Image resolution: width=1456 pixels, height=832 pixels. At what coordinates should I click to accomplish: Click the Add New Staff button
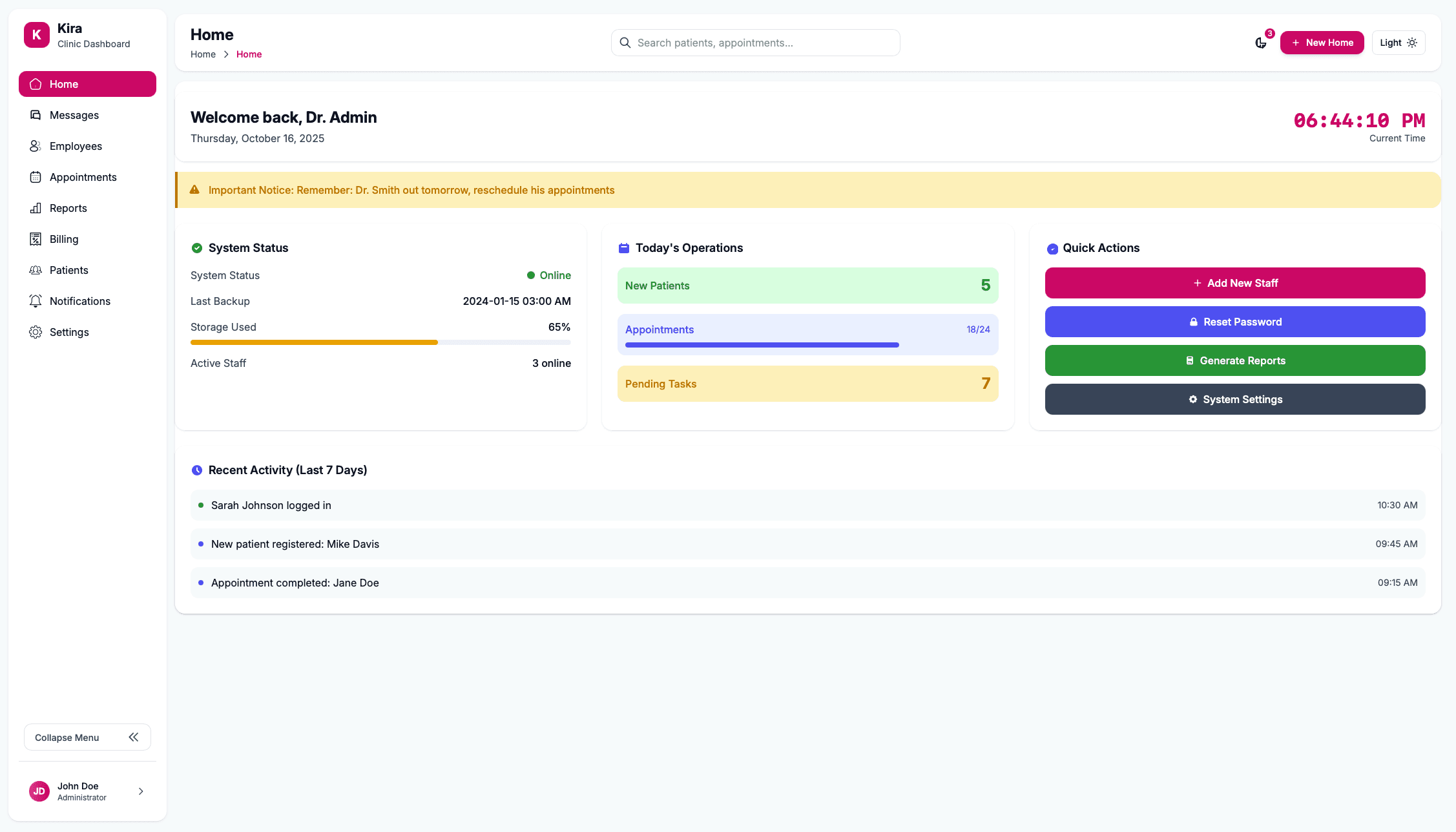1234,283
